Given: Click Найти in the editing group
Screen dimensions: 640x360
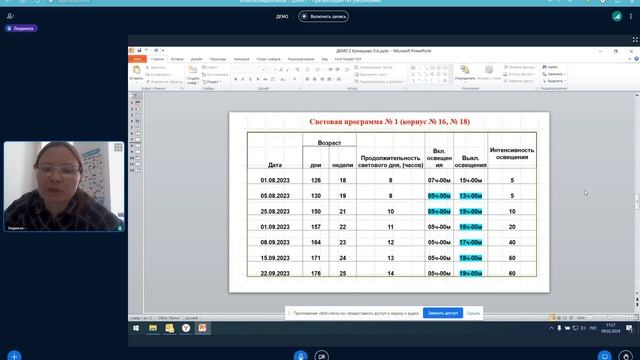Looking at the screenshot, I should 550,67.
